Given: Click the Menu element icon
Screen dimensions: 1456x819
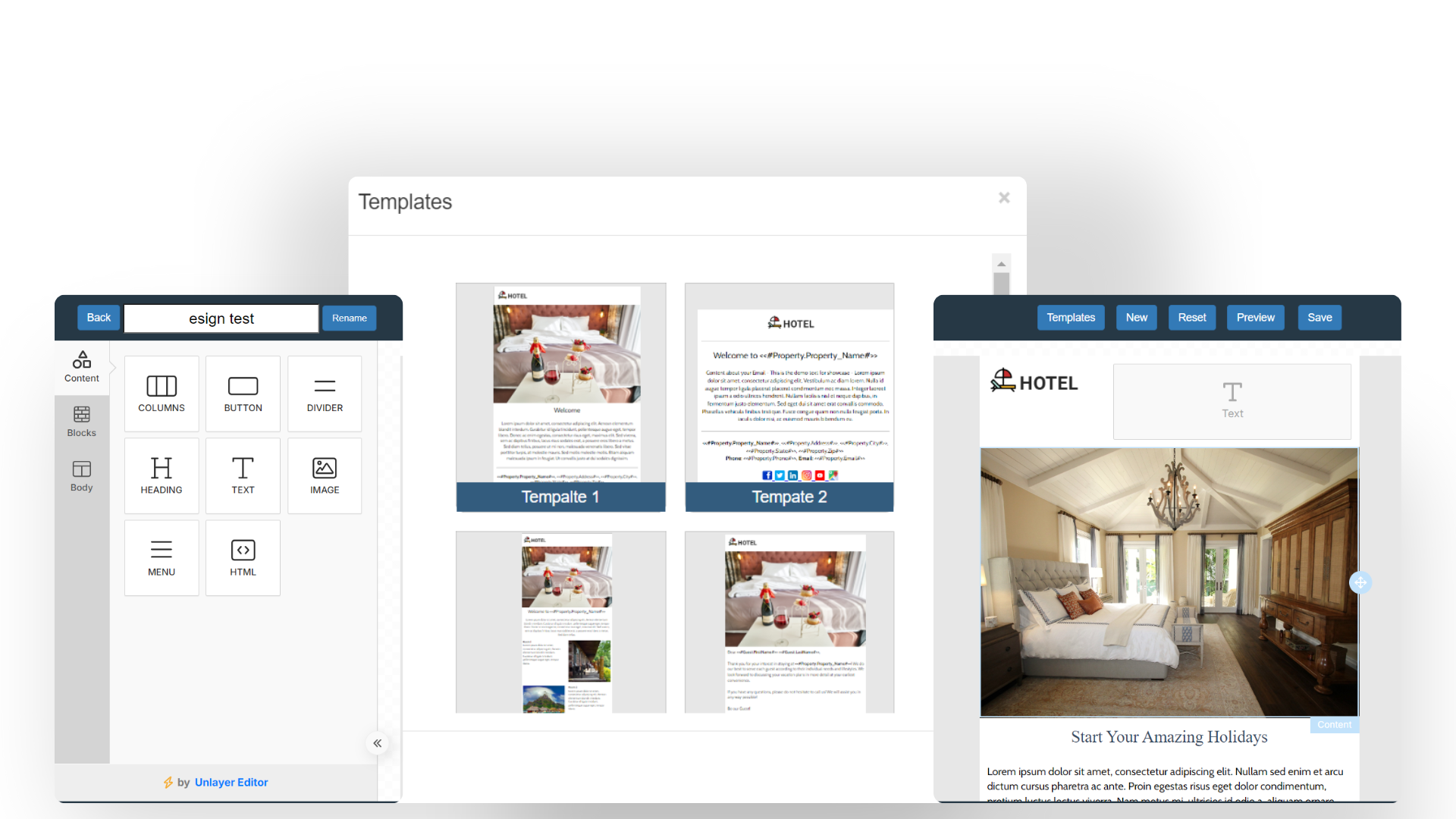Looking at the screenshot, I should [x=160, y=557].
